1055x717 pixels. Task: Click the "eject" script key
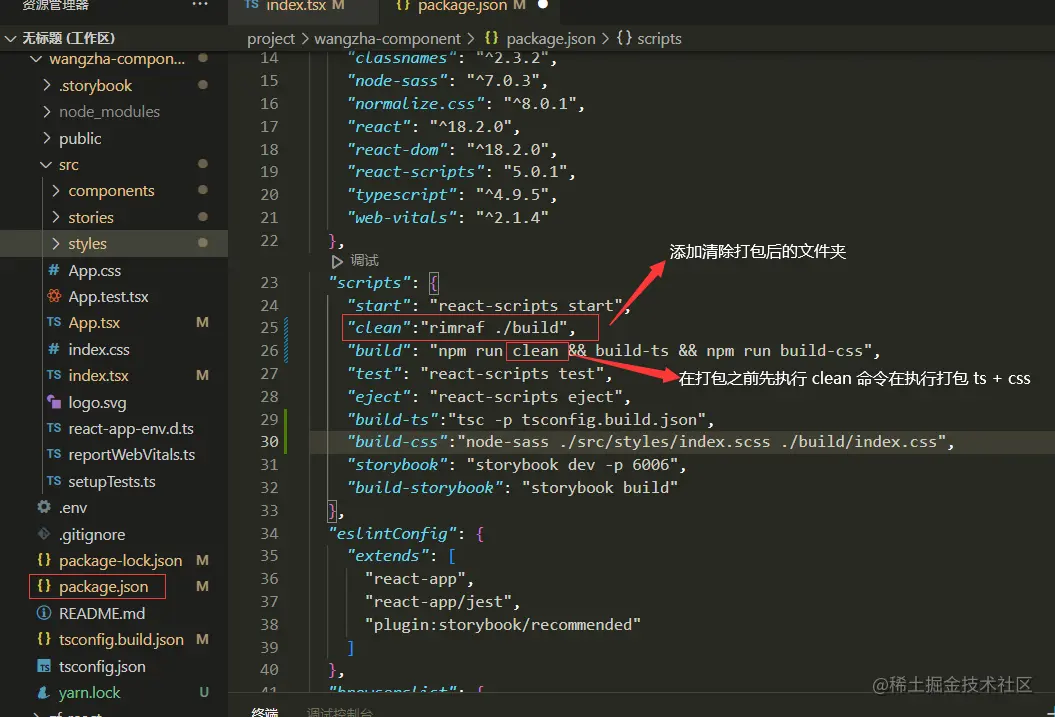coord(378,397)
